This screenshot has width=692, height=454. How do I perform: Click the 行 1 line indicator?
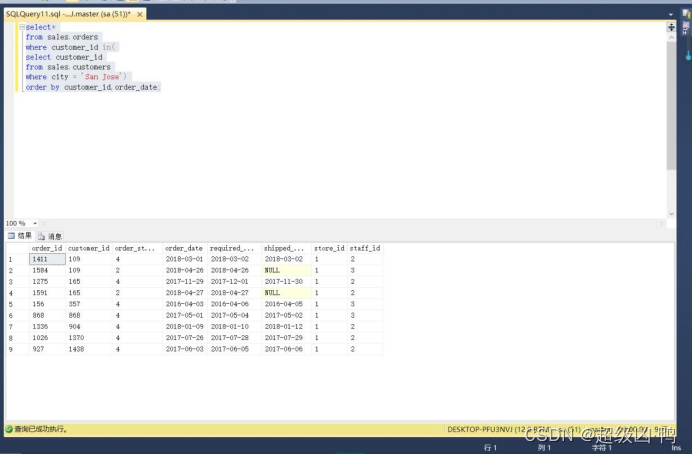[490, 448]
